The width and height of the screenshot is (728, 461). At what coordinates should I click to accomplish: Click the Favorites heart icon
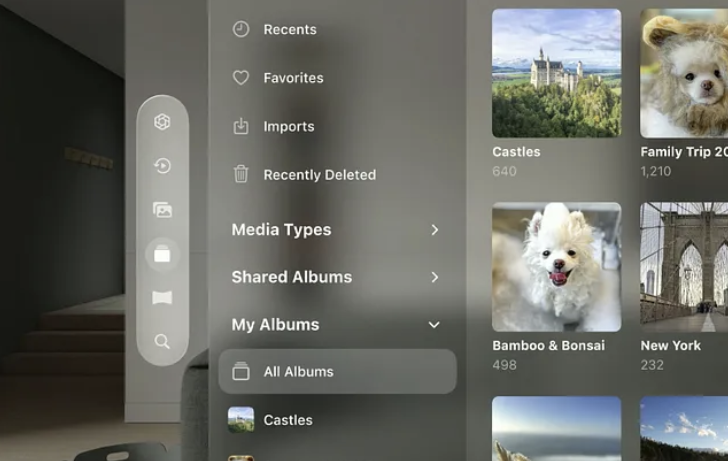pos(240,78)
